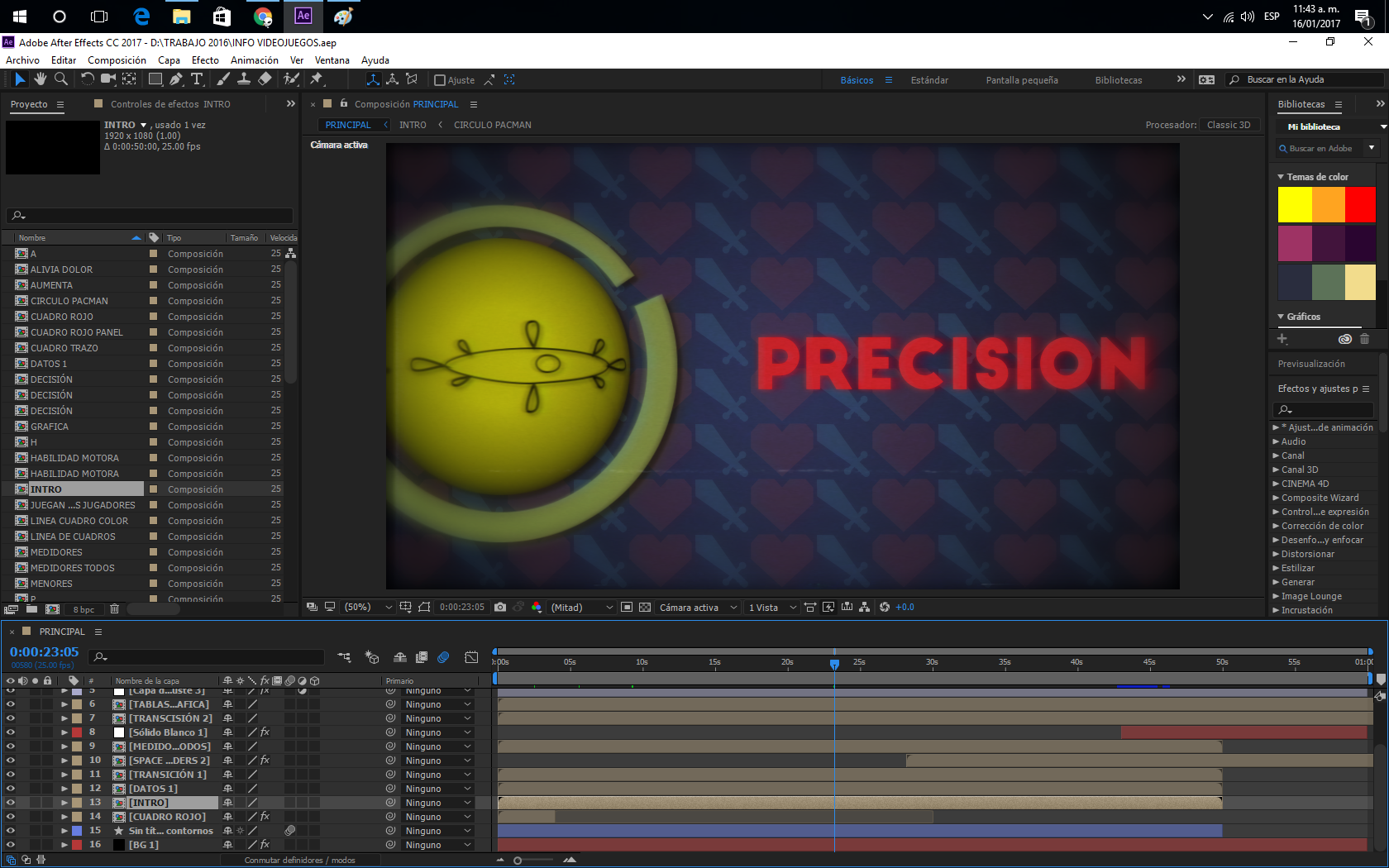Select the Rotation tool

pos(87,79)
